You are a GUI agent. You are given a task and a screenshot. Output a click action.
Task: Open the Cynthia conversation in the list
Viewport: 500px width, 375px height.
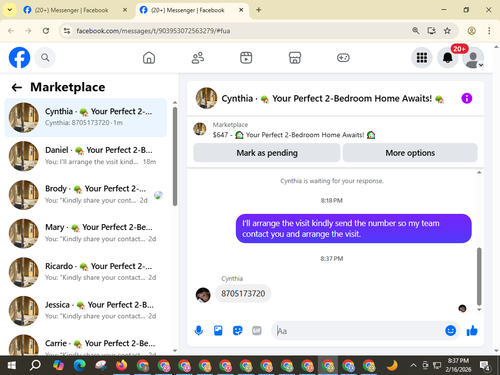coord(86,118)
